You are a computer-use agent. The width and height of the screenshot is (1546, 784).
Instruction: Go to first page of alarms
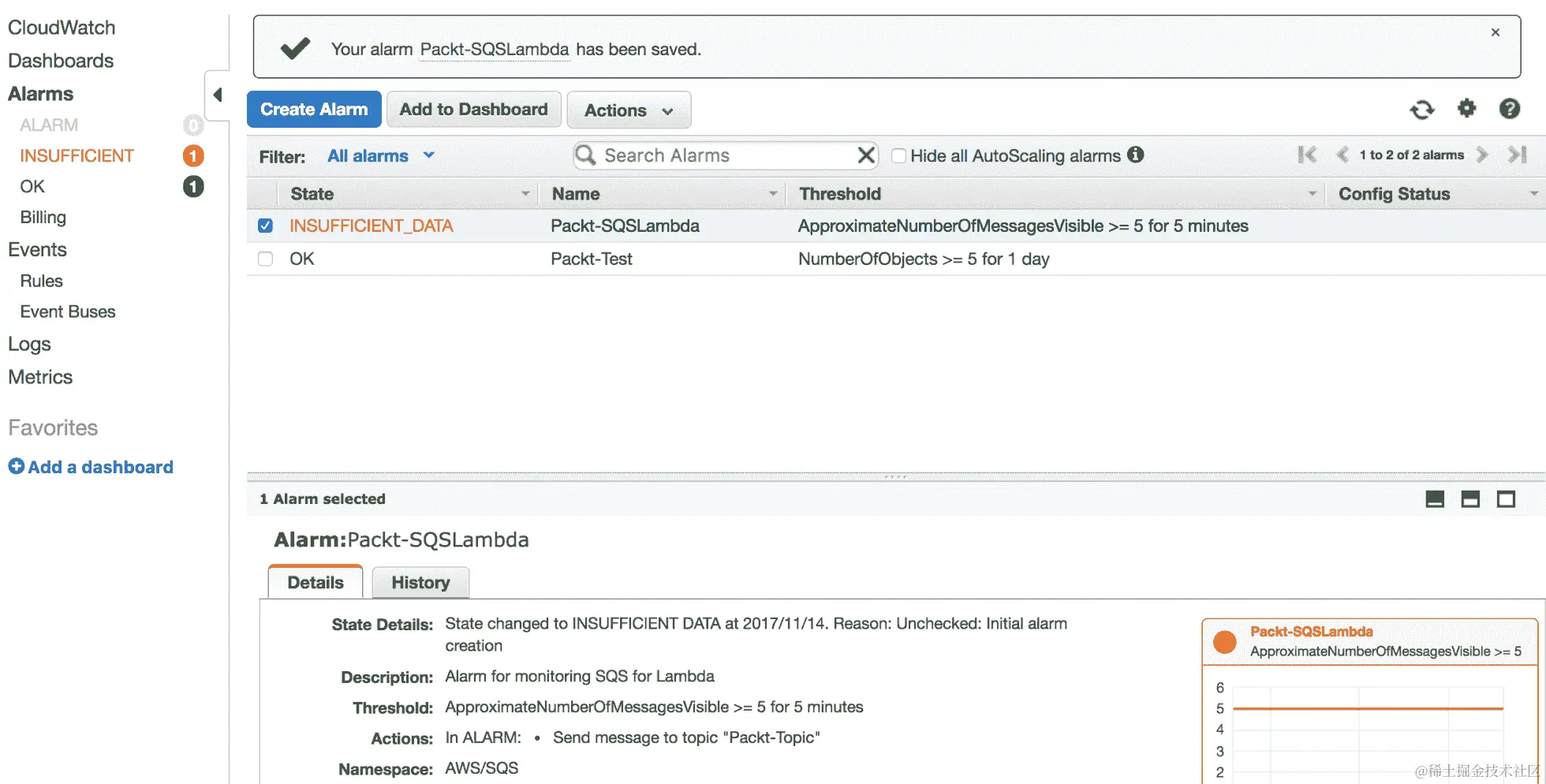coord(1307,155)
